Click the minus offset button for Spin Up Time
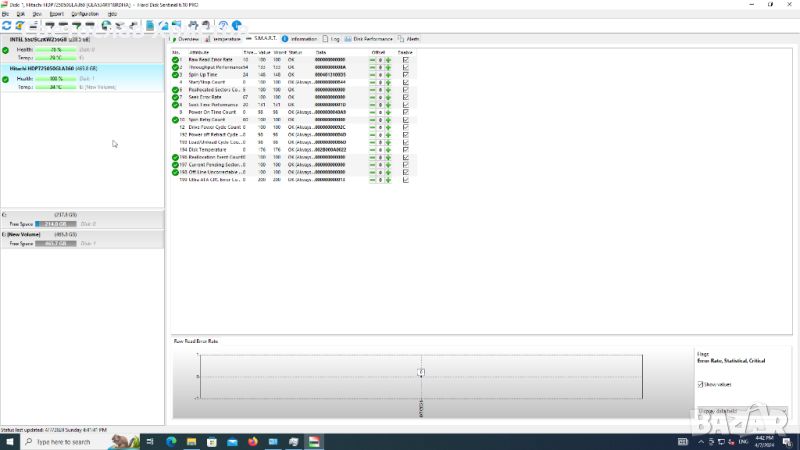The width and height of the screenshot is (800, 450). click(x=373, y=74)
